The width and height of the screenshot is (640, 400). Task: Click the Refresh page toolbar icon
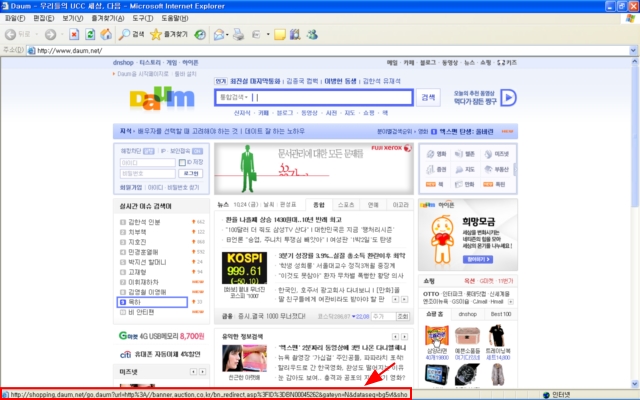(90, 35)
